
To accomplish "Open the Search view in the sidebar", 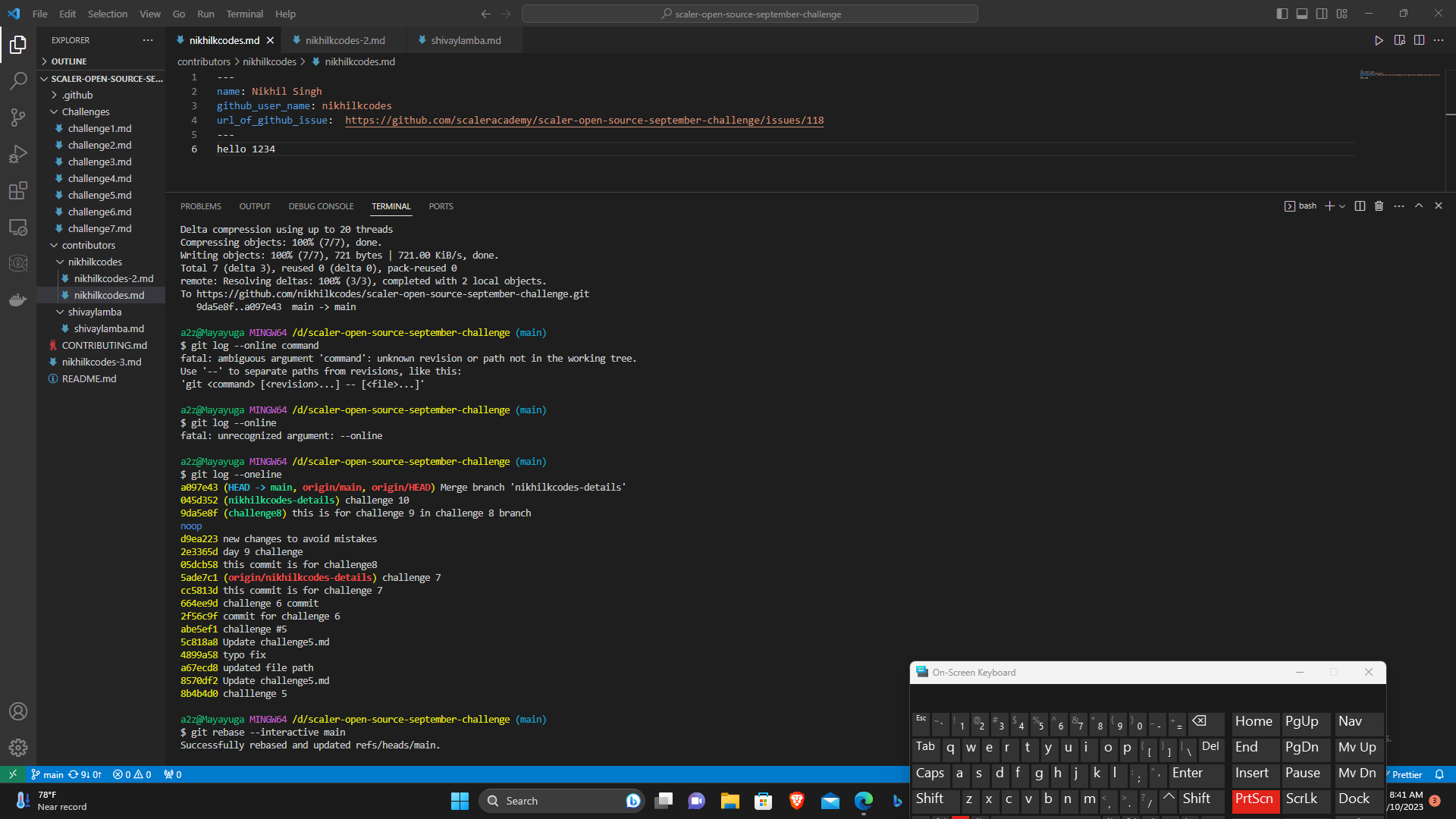I will 18,81.
